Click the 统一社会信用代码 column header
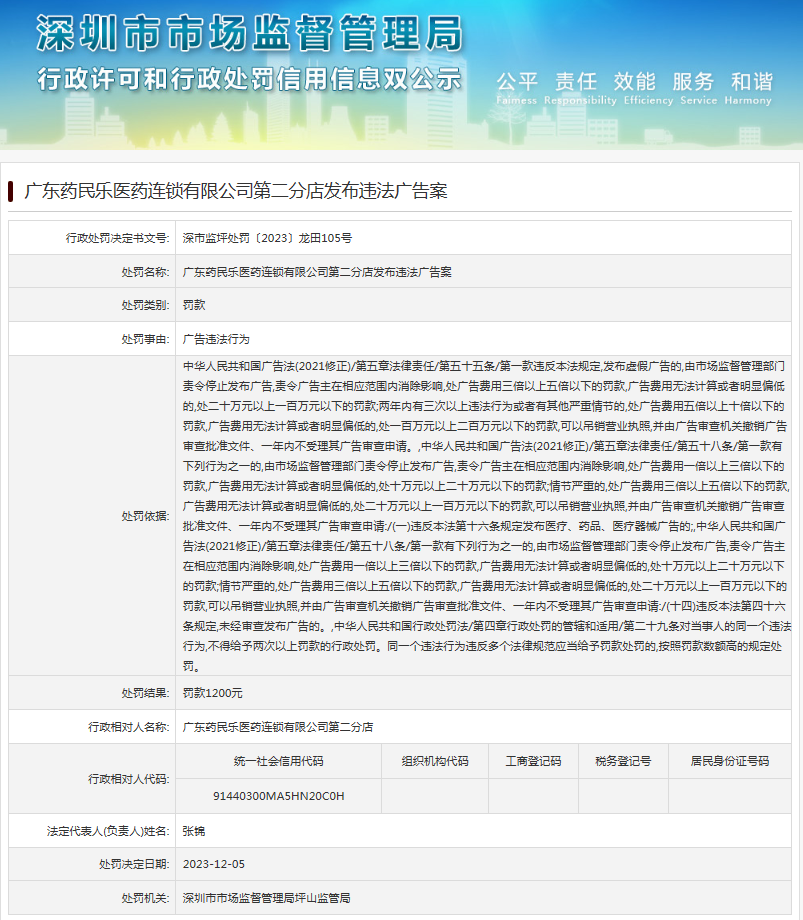This screenshot has height=920, width=803. coord(279,762)
